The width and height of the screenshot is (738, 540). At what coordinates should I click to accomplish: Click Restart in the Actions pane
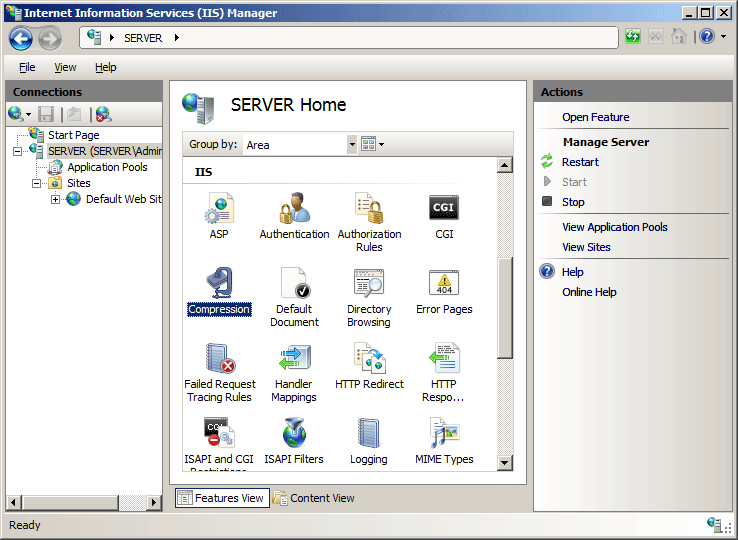tap(580, 162)
